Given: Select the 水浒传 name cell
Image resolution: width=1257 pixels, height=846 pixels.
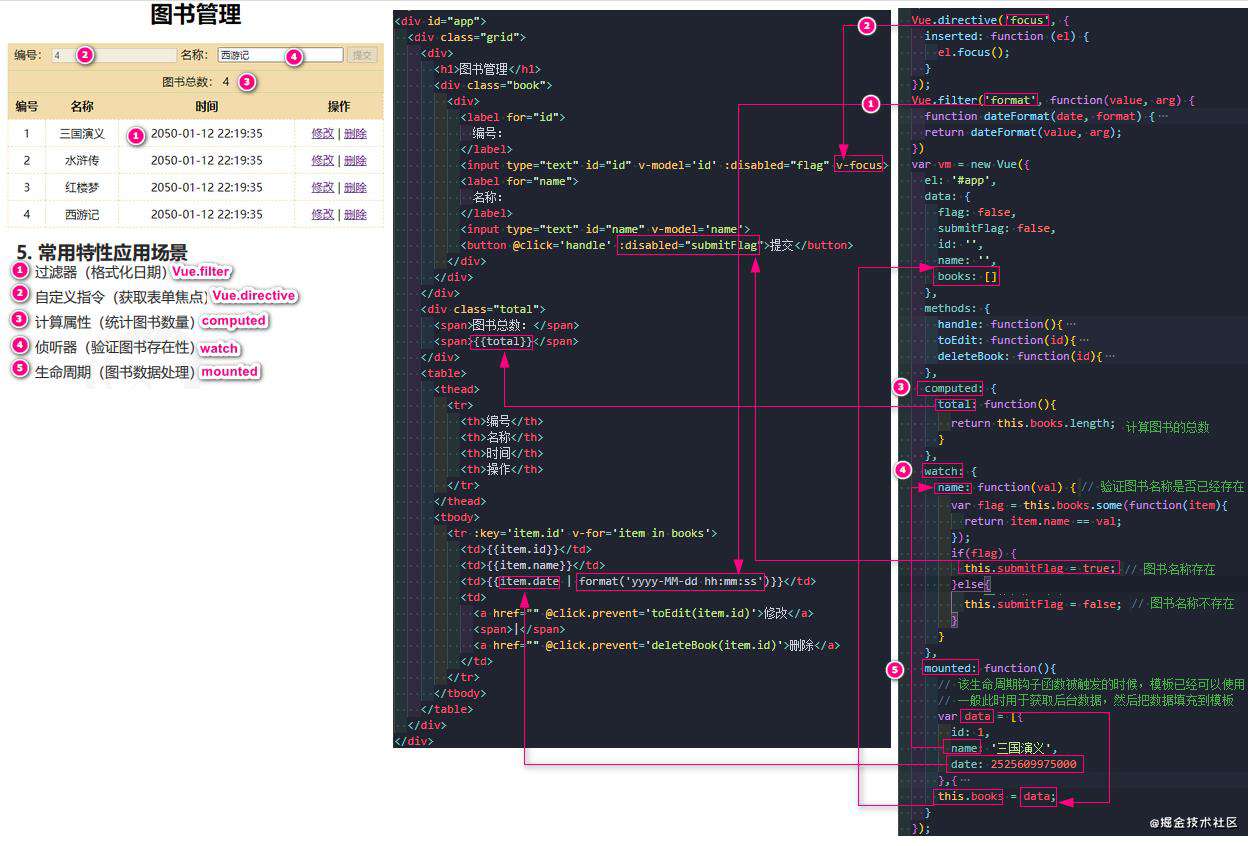Looking at the screenshot, I should pyautogui.click(x=82, y=160).
